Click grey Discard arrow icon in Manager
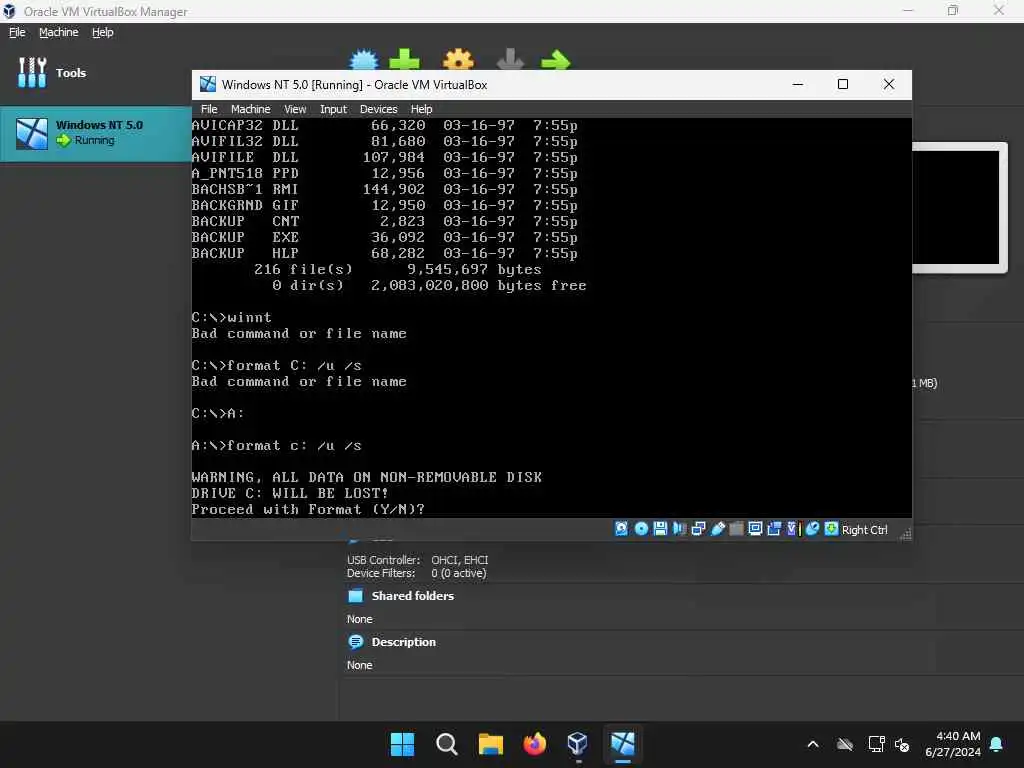Screen dimensions: 1024x768 [510, 59]
